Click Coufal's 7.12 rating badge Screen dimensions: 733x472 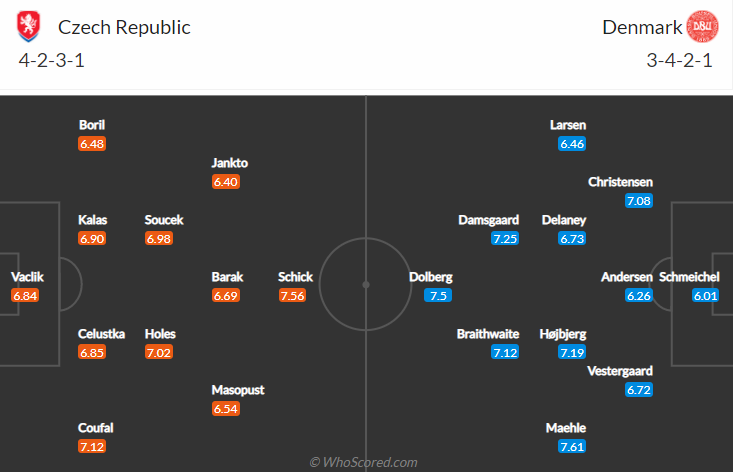(92, 446)
